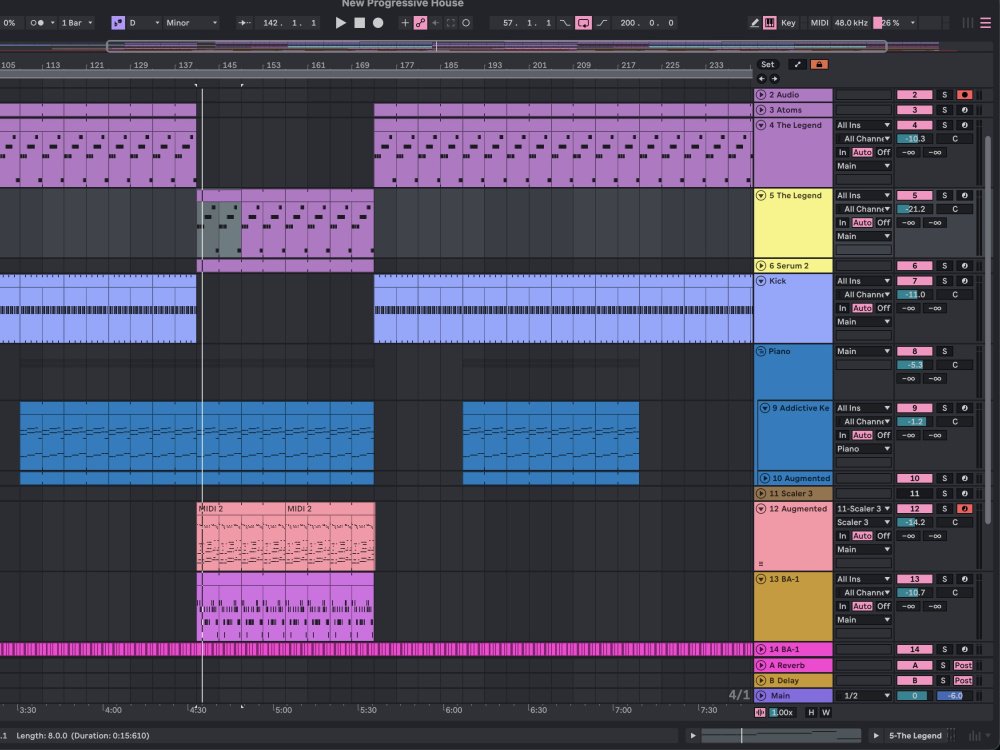
Task: Click the Stop transport button
Action: point(360,23)
